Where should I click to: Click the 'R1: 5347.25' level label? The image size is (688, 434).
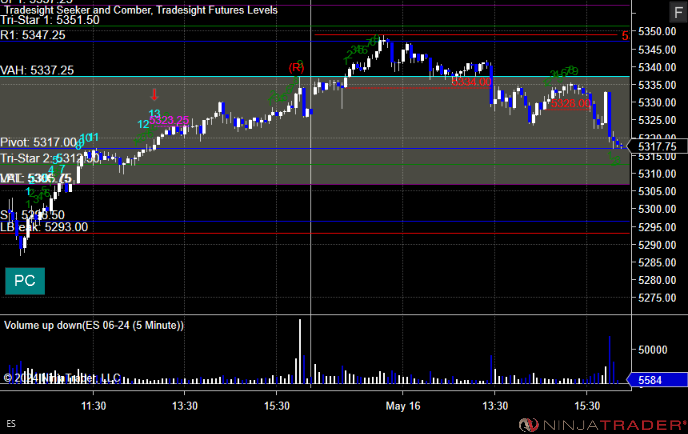tap(33, 35)
